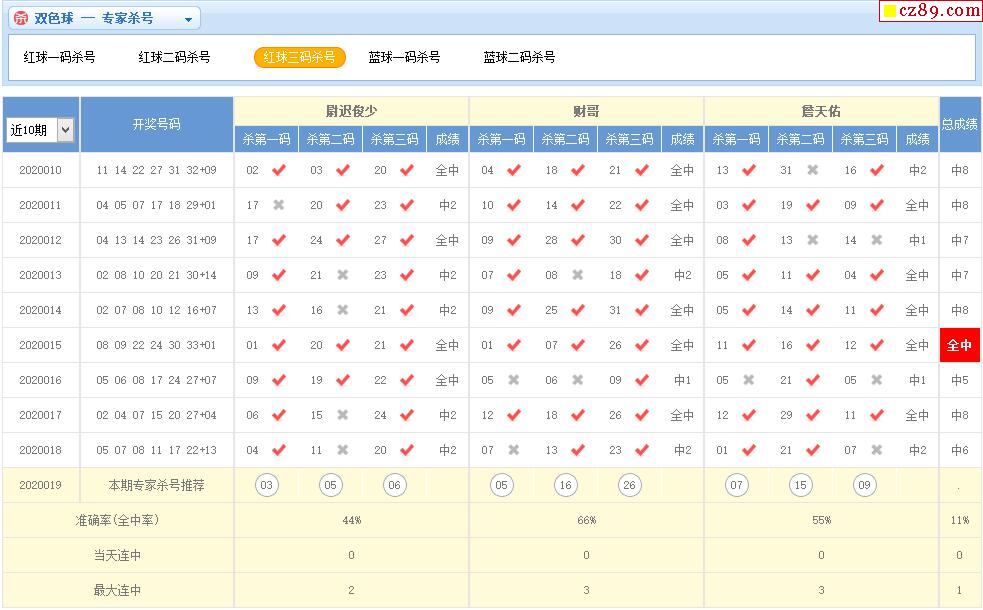Image resolution: width=983 pixels, height=610 pixels.
Task: Click the 总成绩 column header
Action: pos(960,124)
